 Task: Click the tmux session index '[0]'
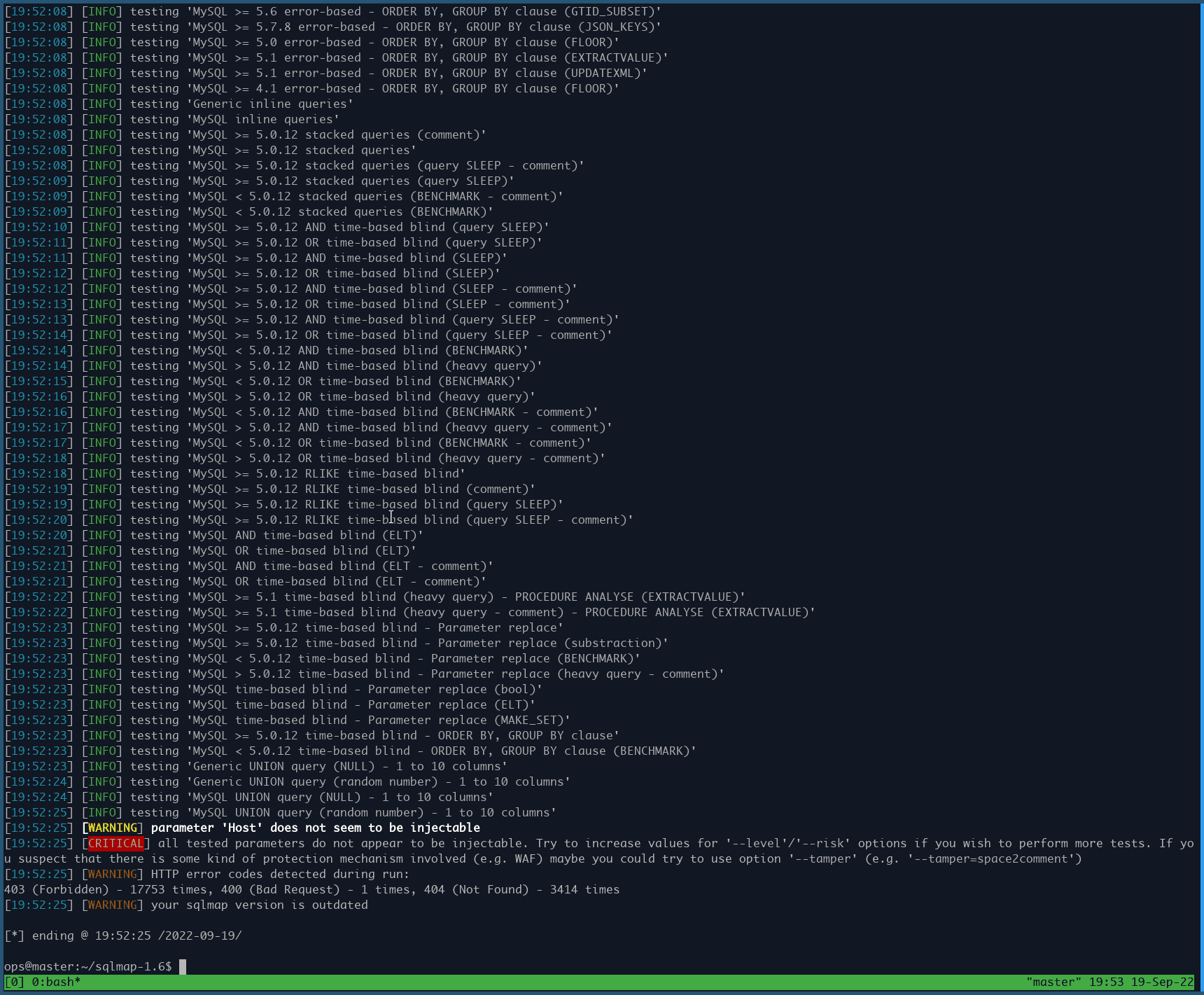point(15,982)
